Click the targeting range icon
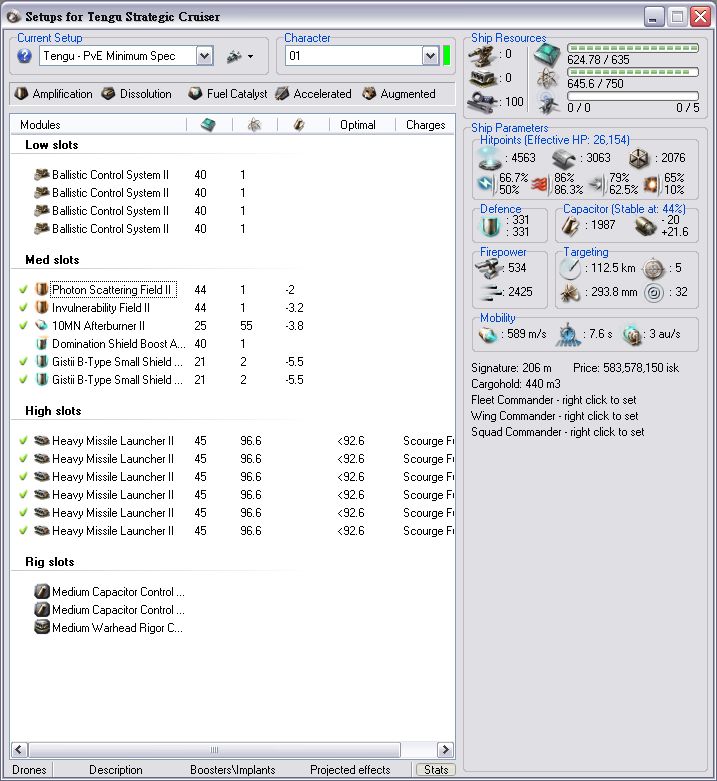Screen dimensions: 717x781 click(570, 269)
